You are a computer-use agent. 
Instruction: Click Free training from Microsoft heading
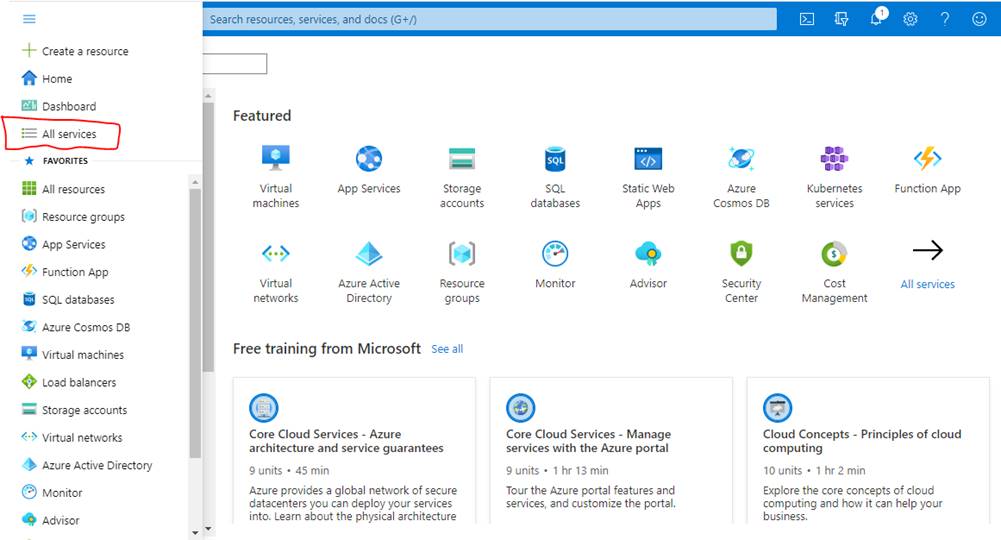[x=326, y=349]
